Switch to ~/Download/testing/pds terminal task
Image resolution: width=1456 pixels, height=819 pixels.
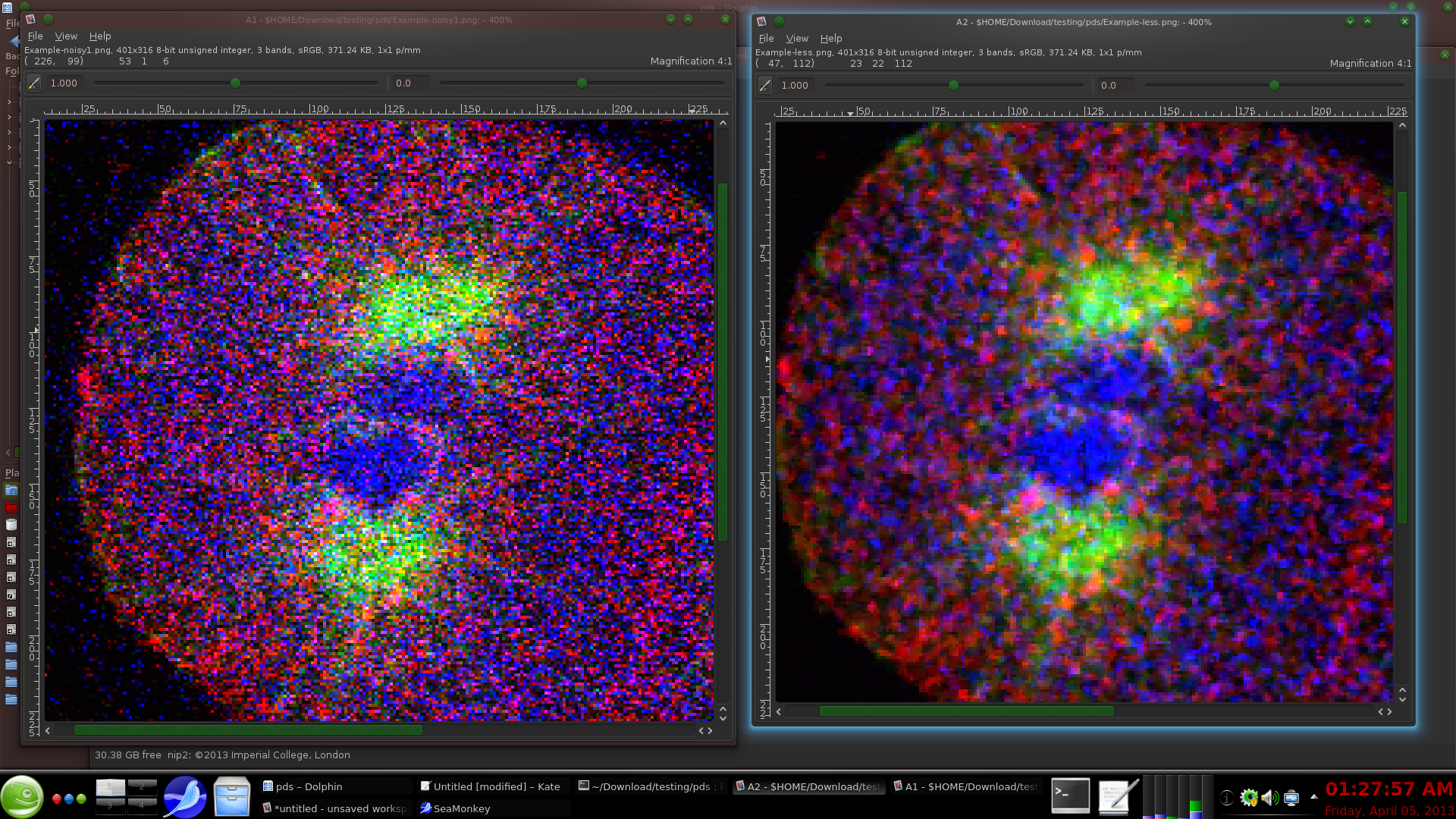point(651,786)
